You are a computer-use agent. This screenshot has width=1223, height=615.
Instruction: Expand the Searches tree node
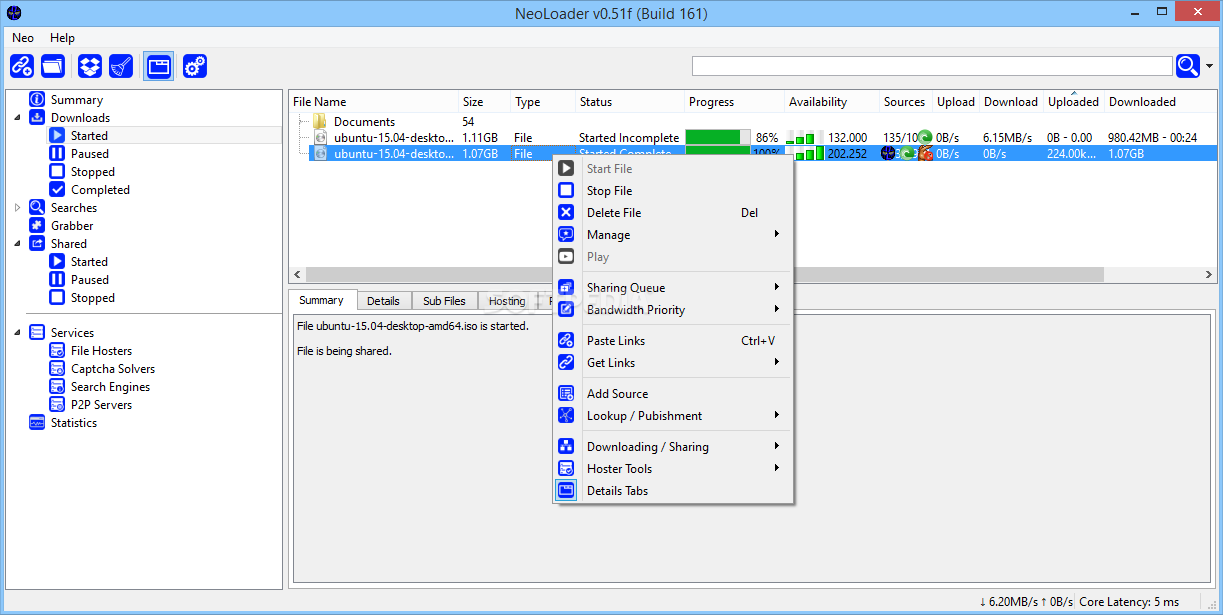click(17, 208)
